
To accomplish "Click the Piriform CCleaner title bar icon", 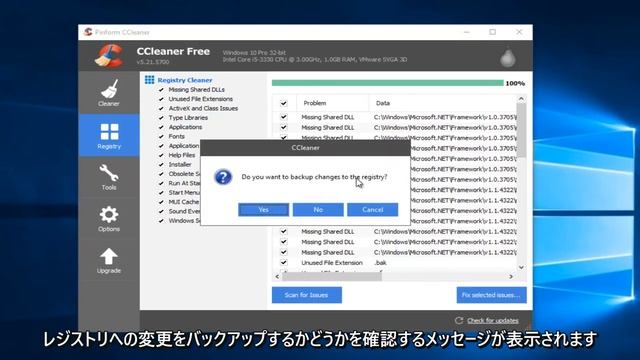I will (x=88, y=32).
